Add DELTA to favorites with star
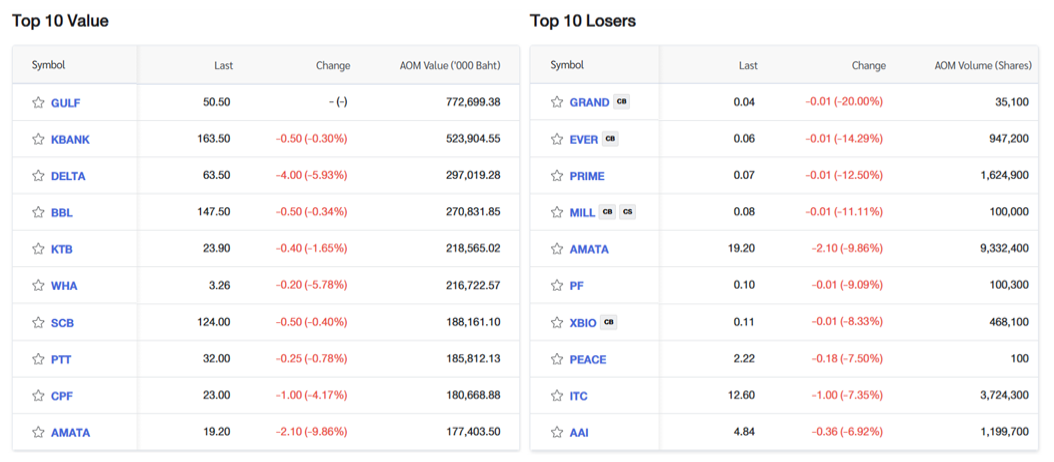The height and width of the screenshot is (462, 1054). pos(38,176)
